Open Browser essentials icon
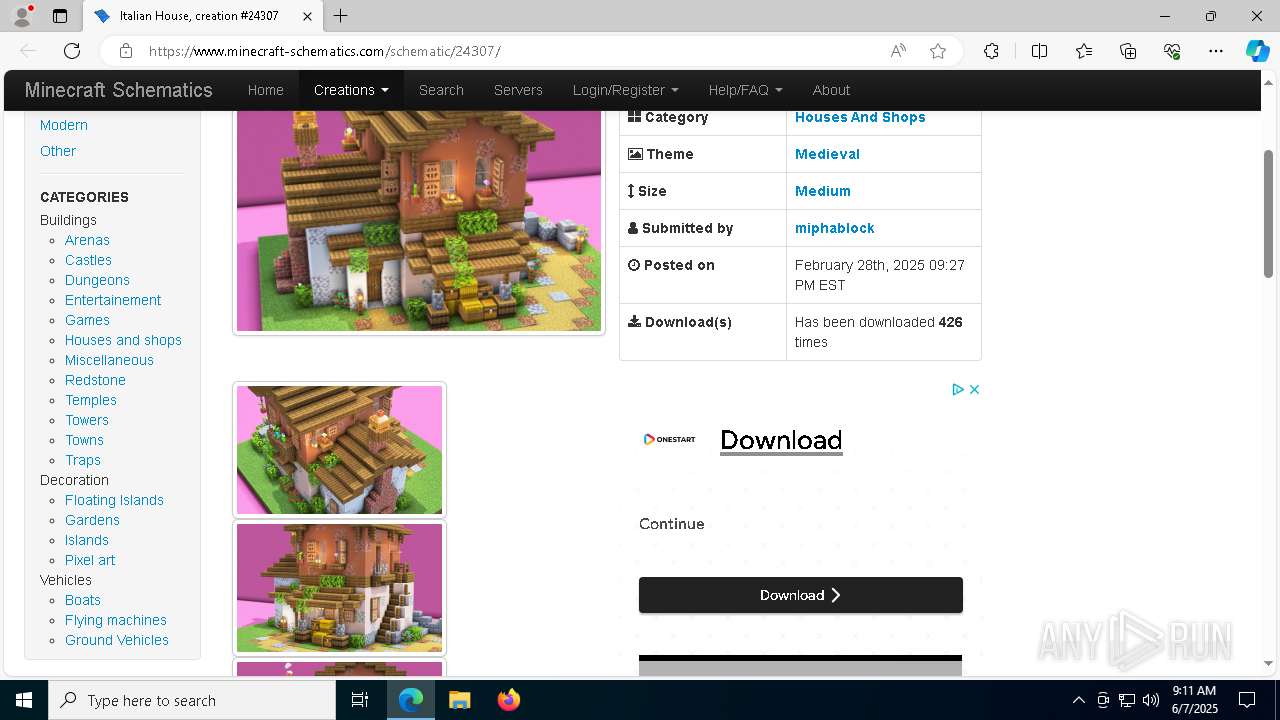Viewport: 1280px width, 720px height. point(1172,51)
